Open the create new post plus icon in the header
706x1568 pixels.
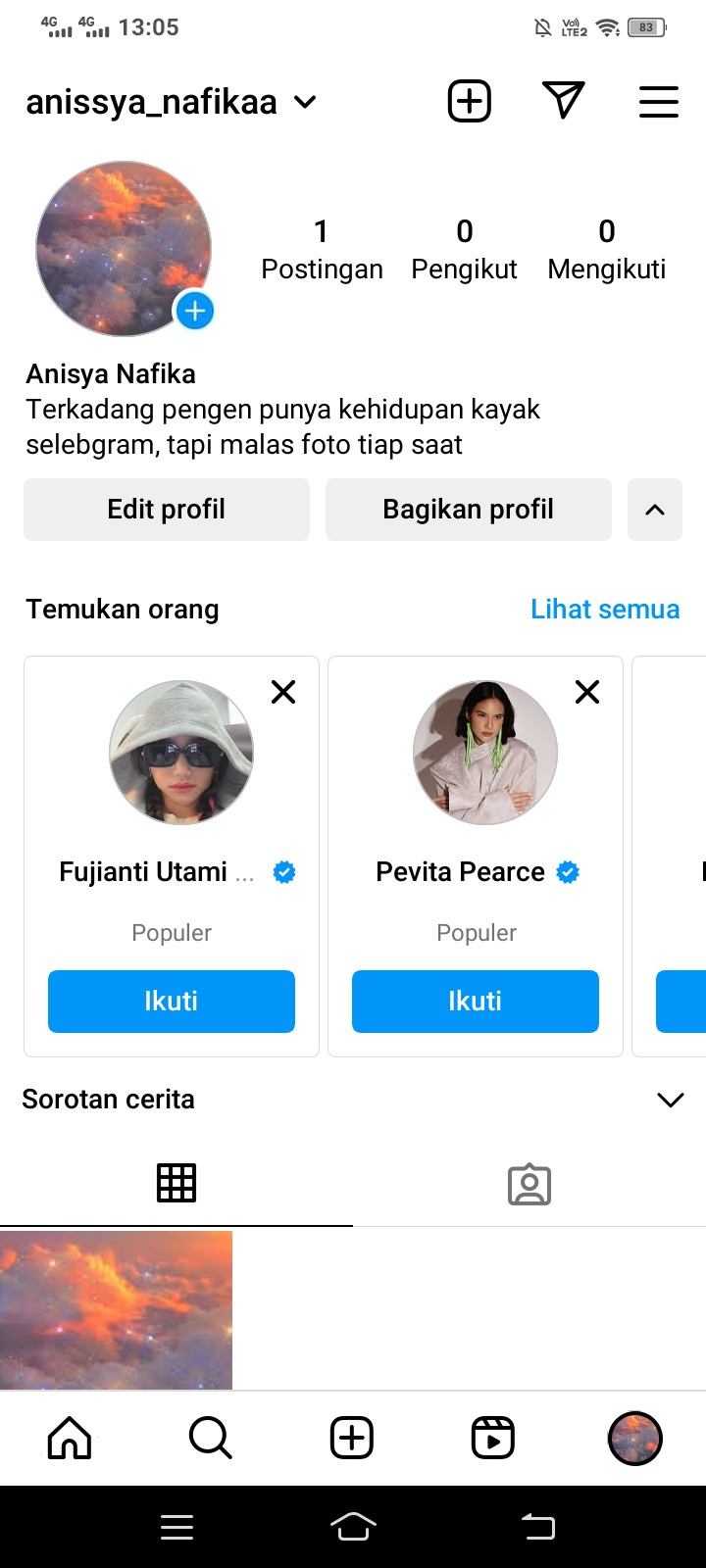470,101
